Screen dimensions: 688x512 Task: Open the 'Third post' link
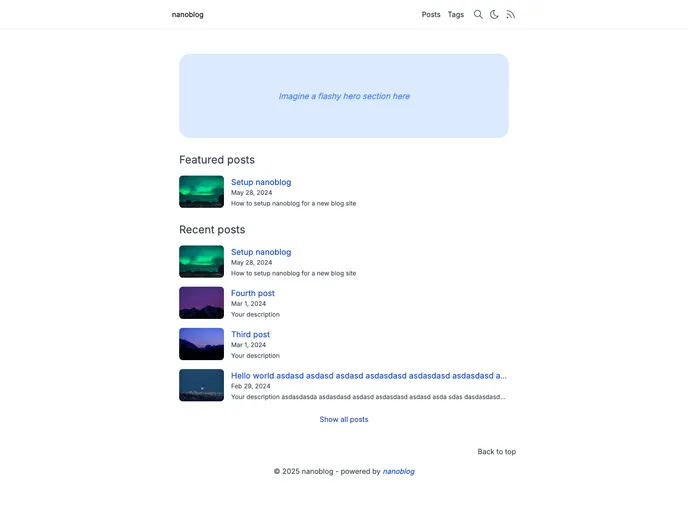click(x=251, y=334)
